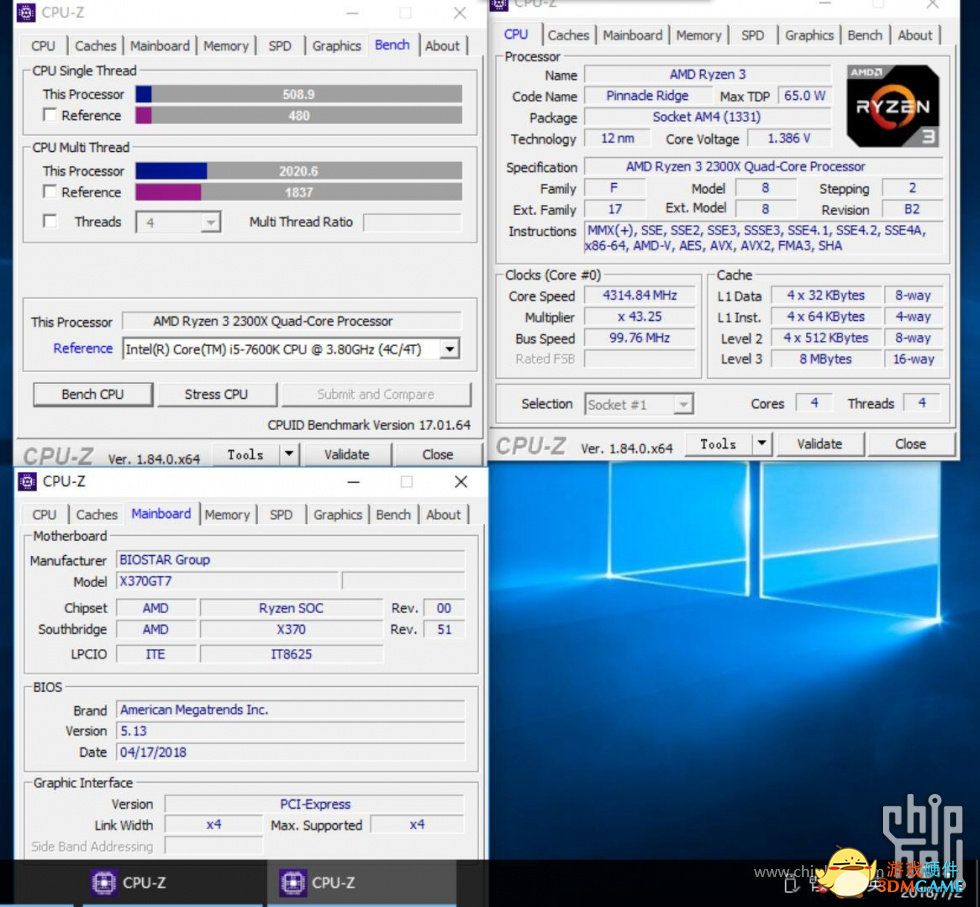The image size is (980, 907).
Task: Click the Level 3 cache 8 MBytes value
Action: coord(826,359)
